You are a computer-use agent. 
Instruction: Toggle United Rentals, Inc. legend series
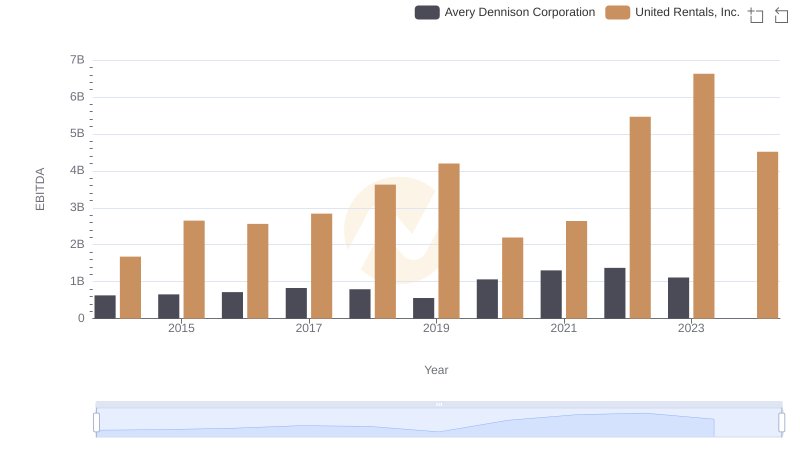click(x=672, y=12)
